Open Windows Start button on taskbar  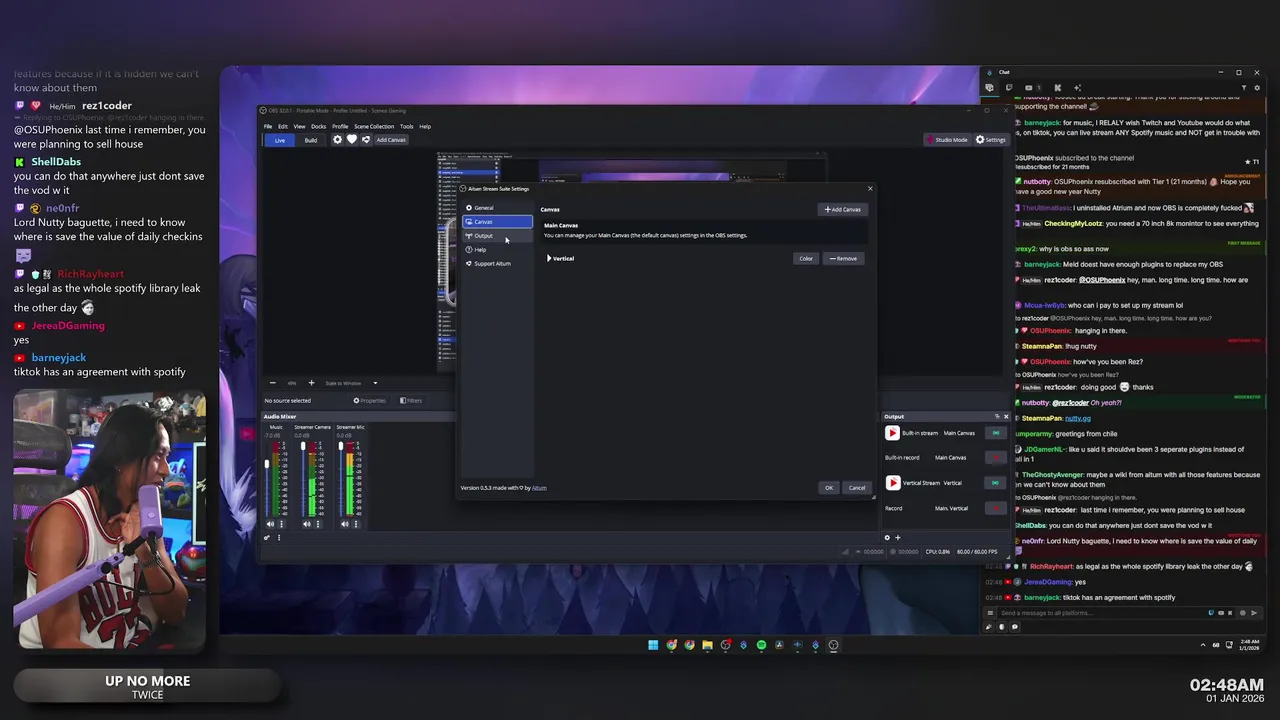point(653,645)
